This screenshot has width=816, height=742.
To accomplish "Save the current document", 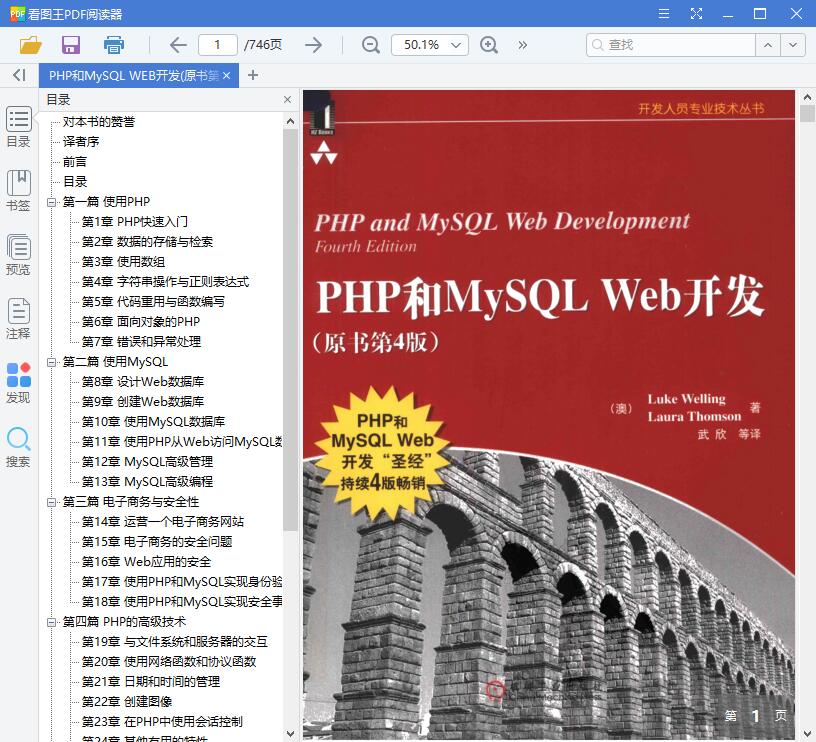I will (70, 45).
